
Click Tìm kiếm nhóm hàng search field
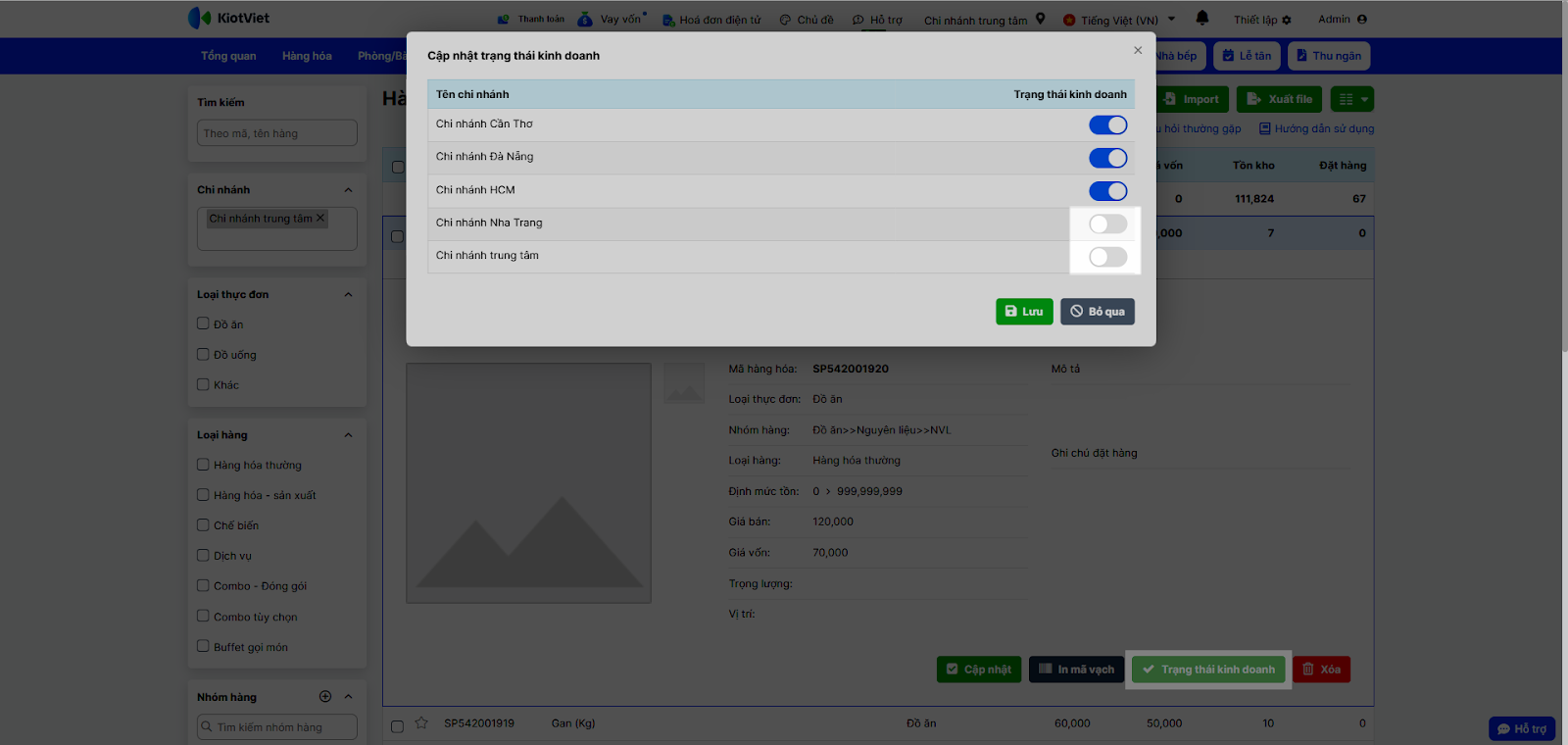click(x=277, y=727)
